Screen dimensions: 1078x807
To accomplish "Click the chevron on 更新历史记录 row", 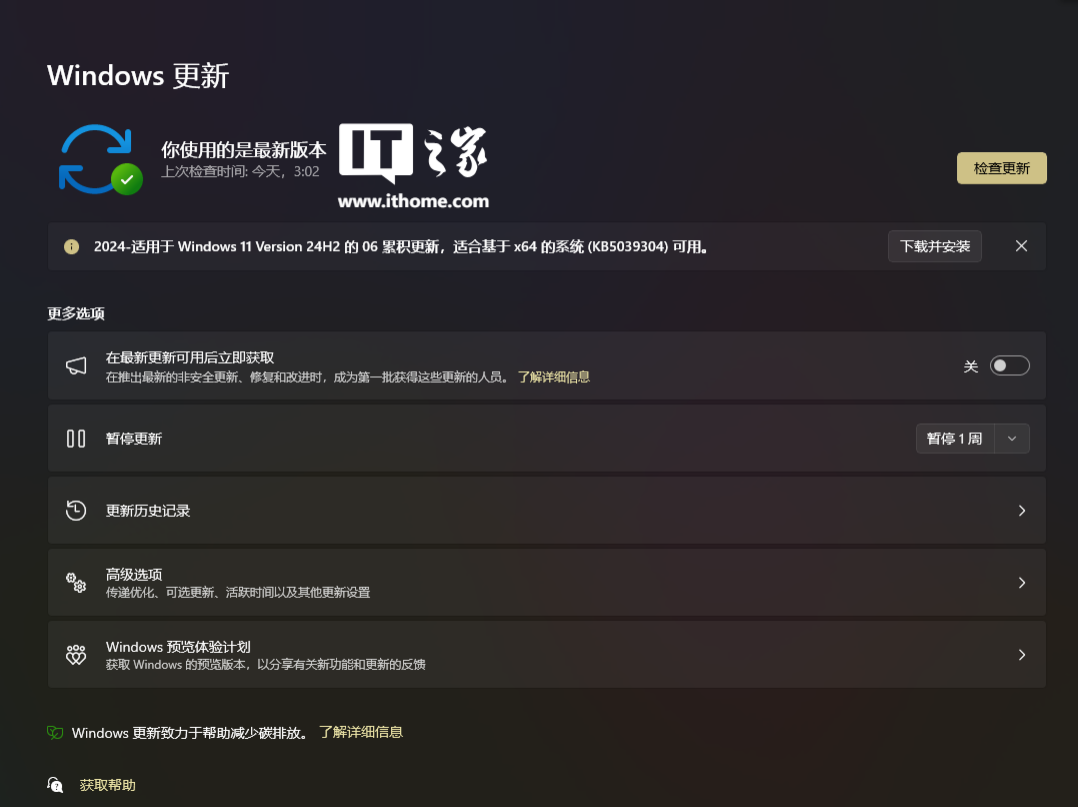I will 1022,510.
